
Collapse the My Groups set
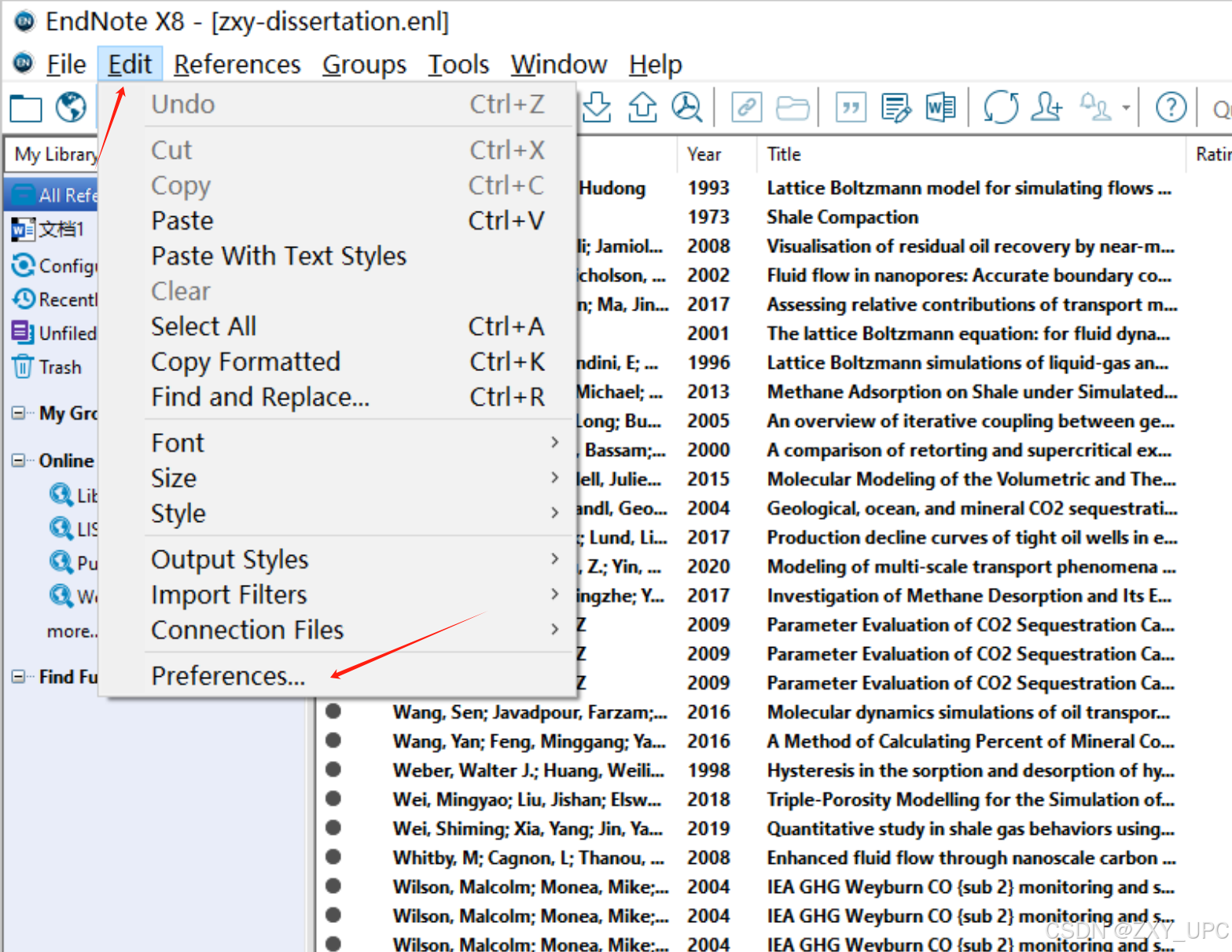pyautogui.click(x=18, y=413)
